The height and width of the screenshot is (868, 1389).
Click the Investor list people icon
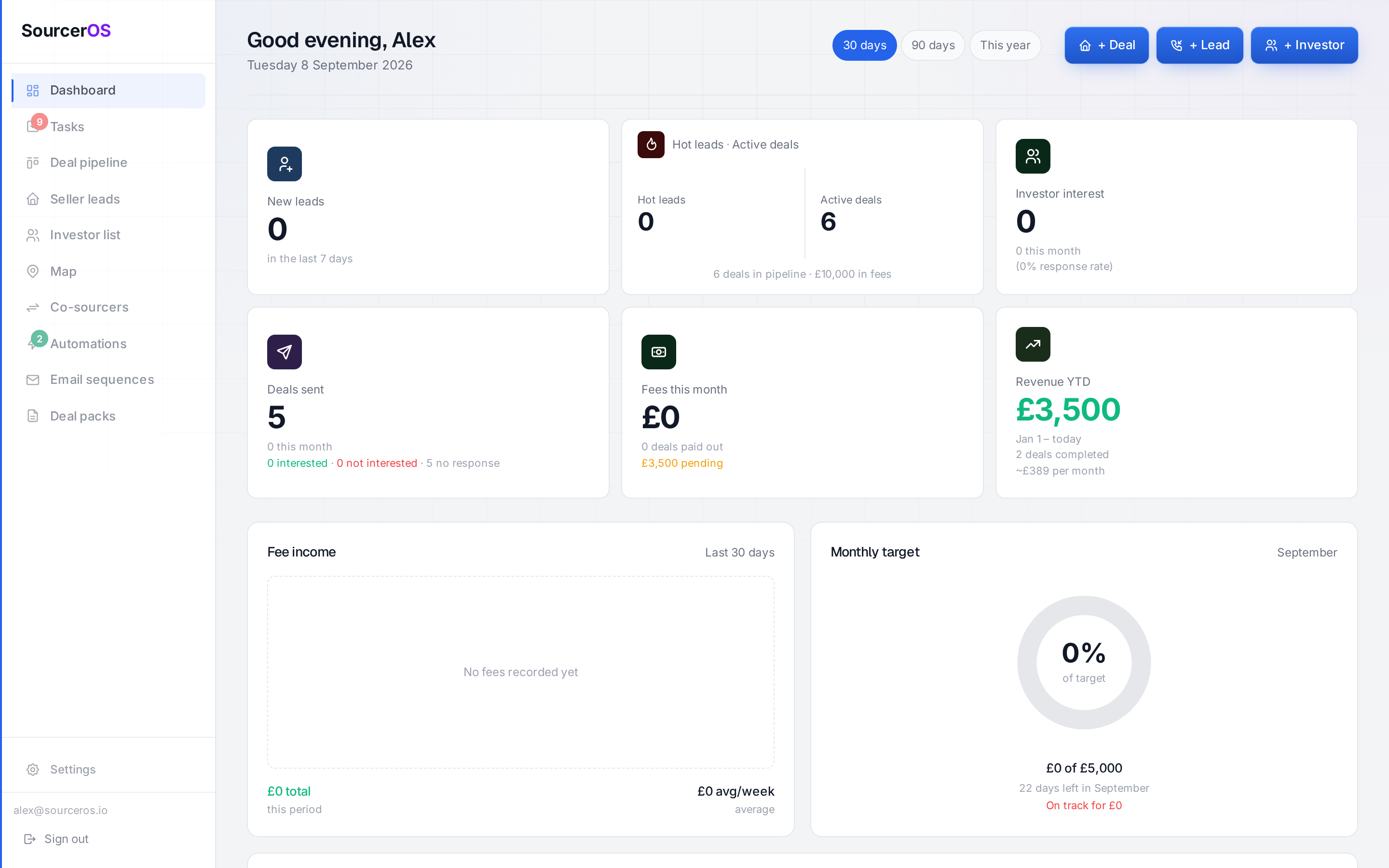point(33,235)
